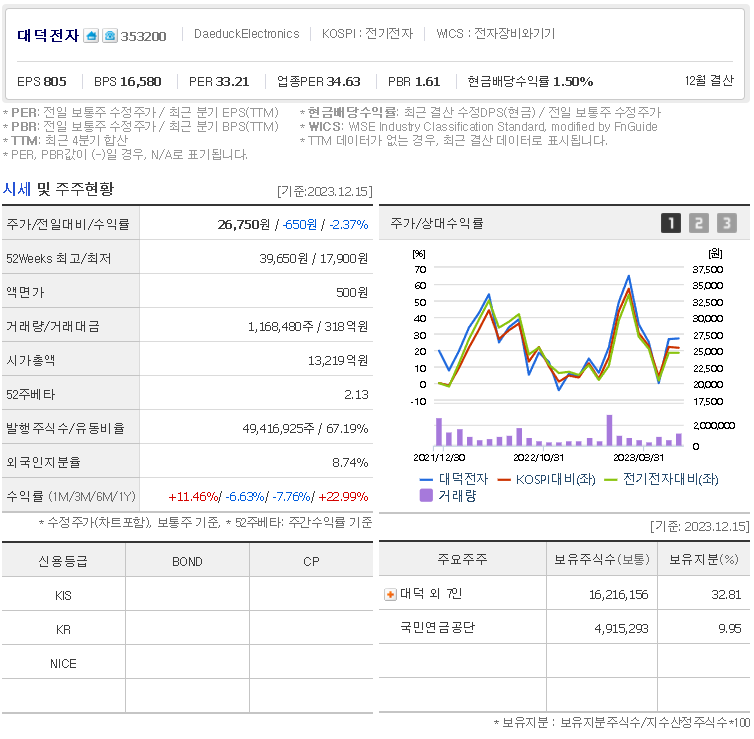Click the +22.99% 1Y return
754x739 pixels.
tap(343, 497)
